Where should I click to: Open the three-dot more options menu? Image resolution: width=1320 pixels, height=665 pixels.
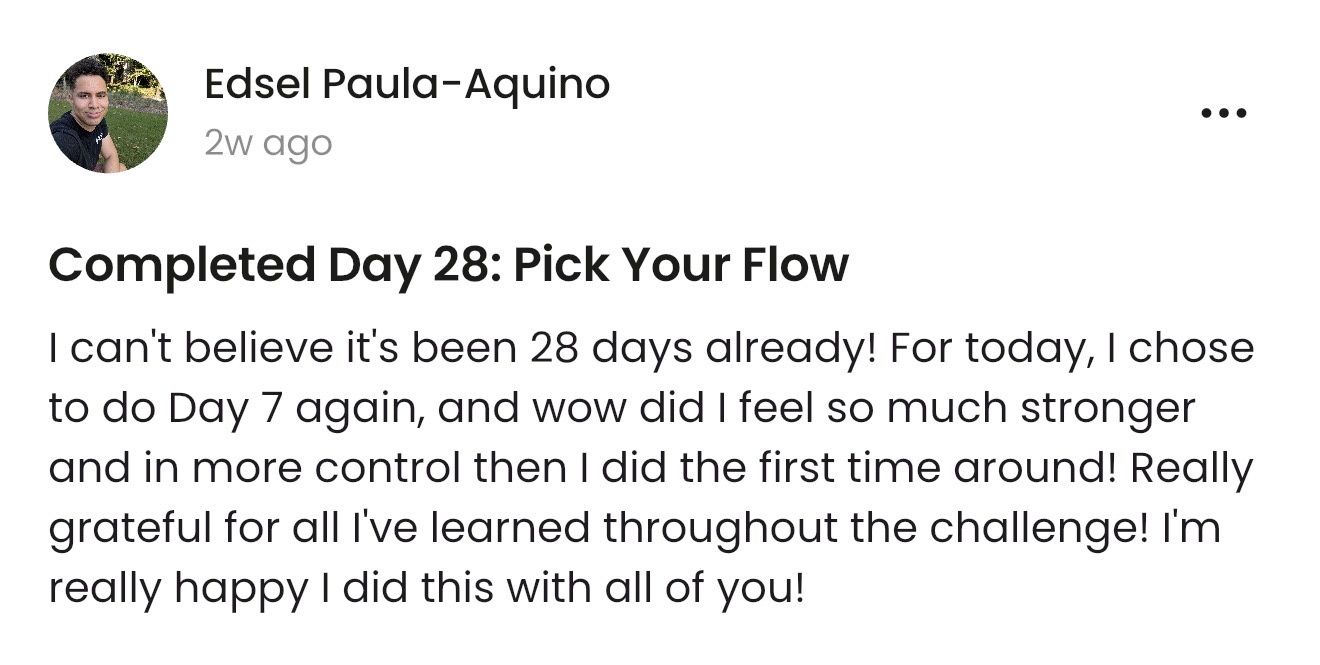[1223, 113]
